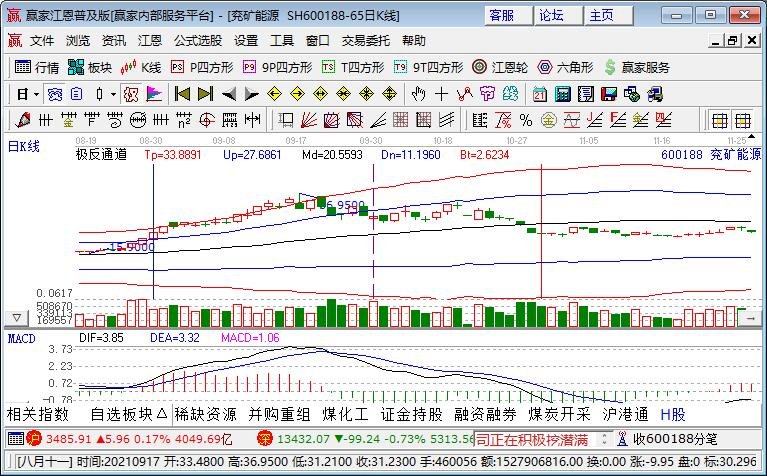
Task: Launch the 江恩轮 Gann wheel
Action: 500,68
